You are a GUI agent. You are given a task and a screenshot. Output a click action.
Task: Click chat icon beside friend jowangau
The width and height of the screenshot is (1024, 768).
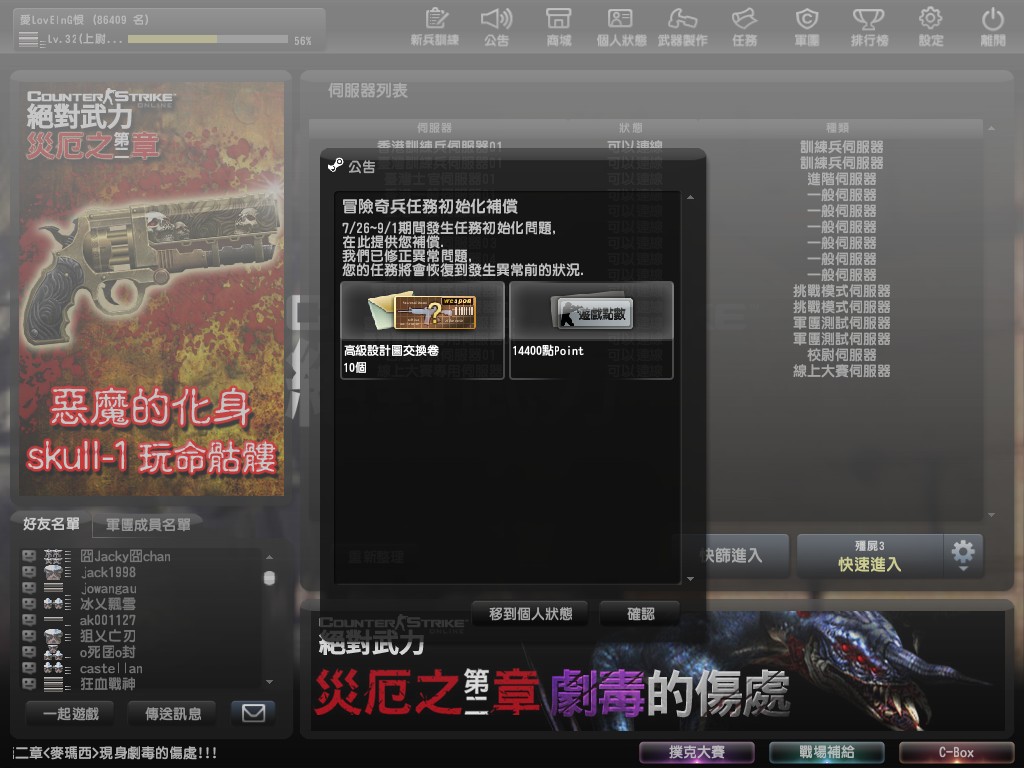29,588
